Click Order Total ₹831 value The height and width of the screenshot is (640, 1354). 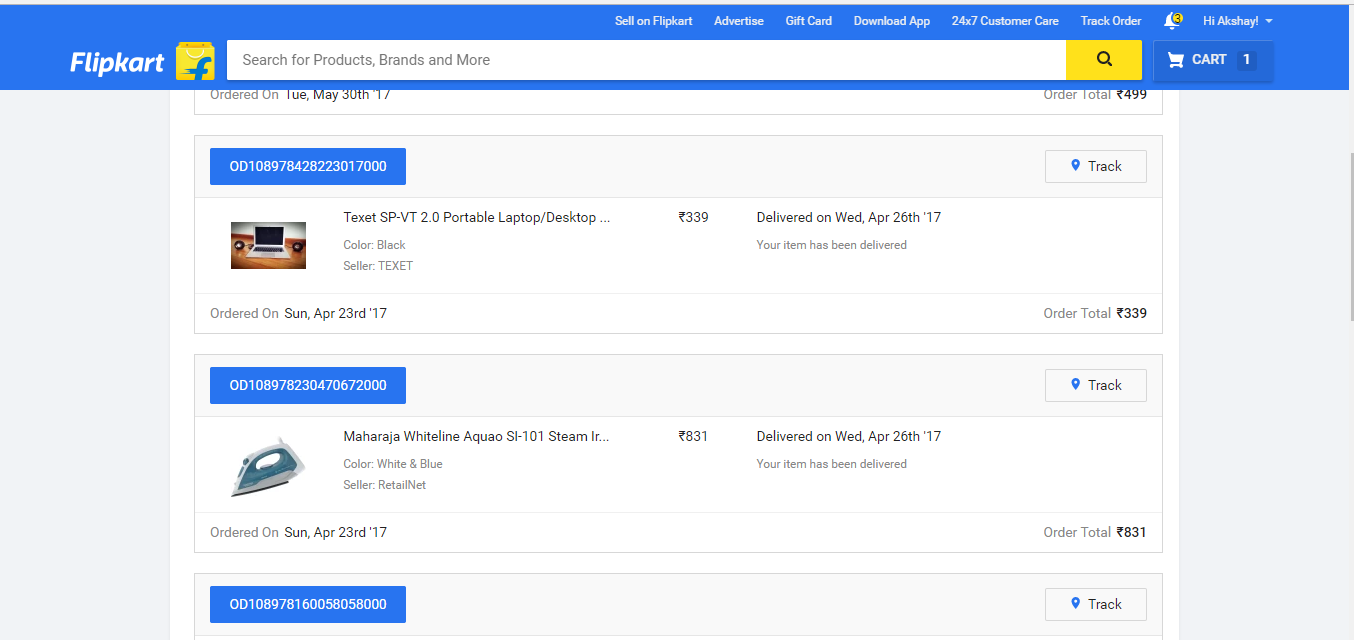(x=1131, y=532)
